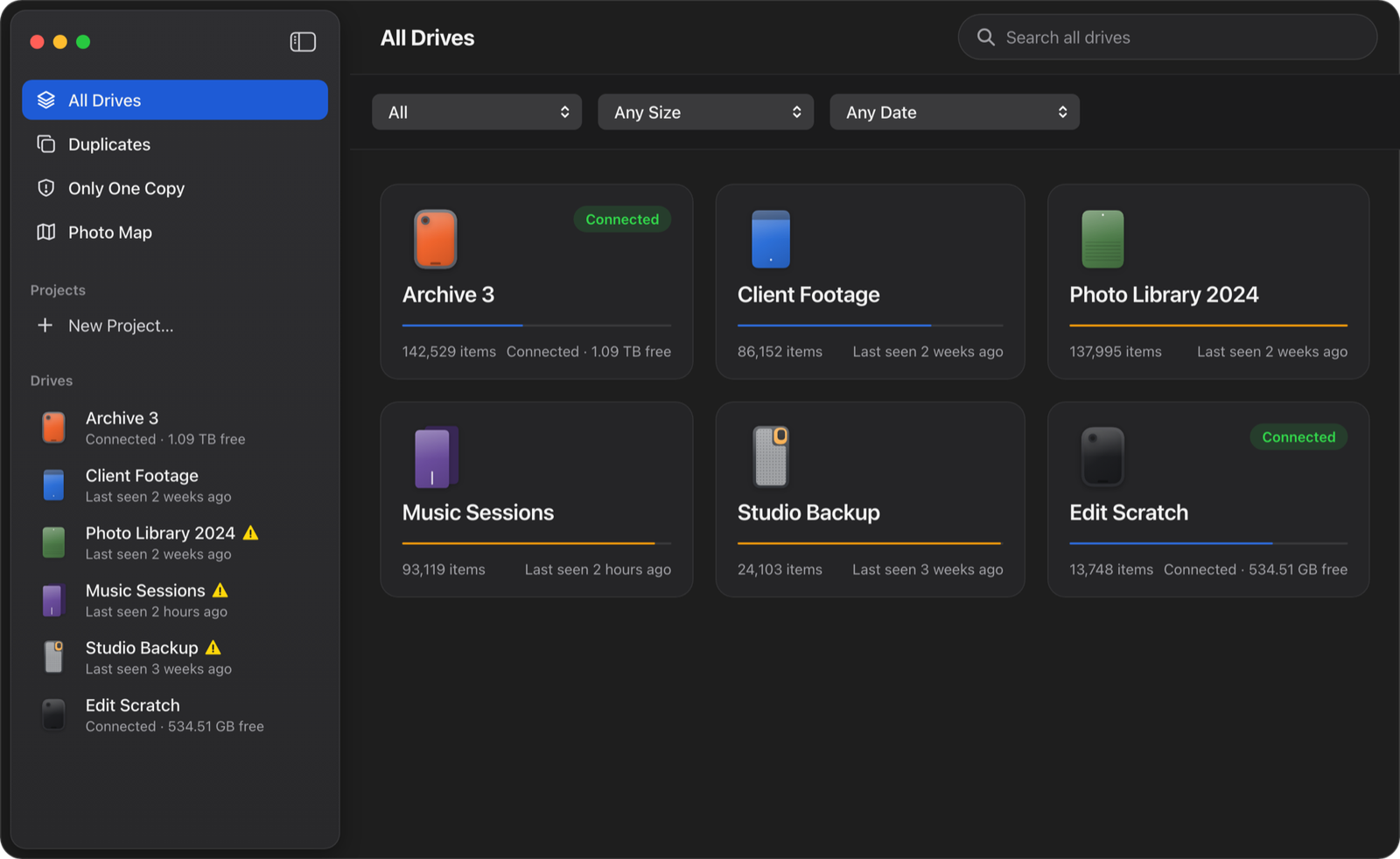This screenshot has height=859, width=1400.
Task: Open the All filter dropdown
Action: click(x=477, y=112)
